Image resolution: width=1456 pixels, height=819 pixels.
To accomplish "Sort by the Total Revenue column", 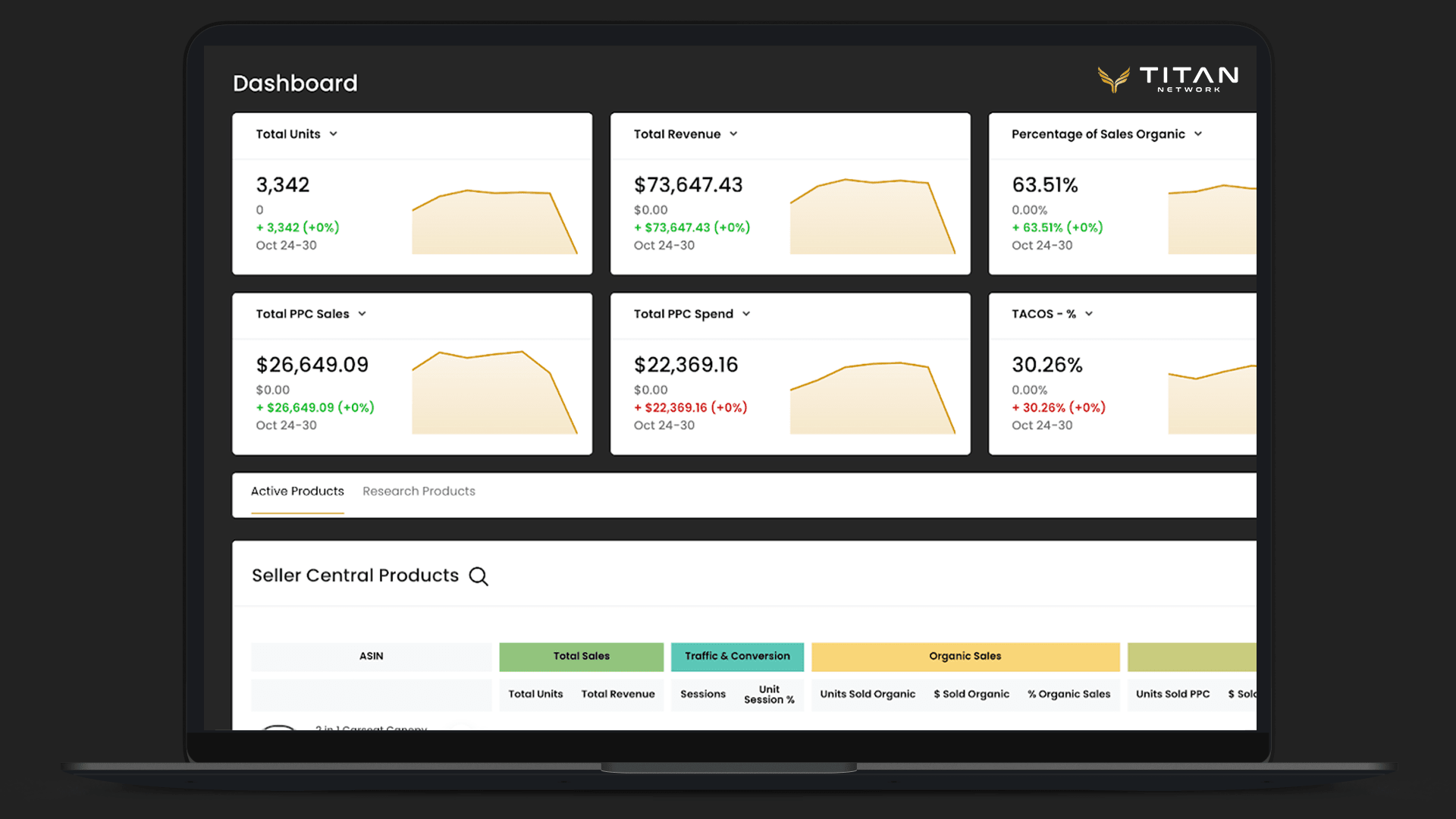I will click(617, 695).
